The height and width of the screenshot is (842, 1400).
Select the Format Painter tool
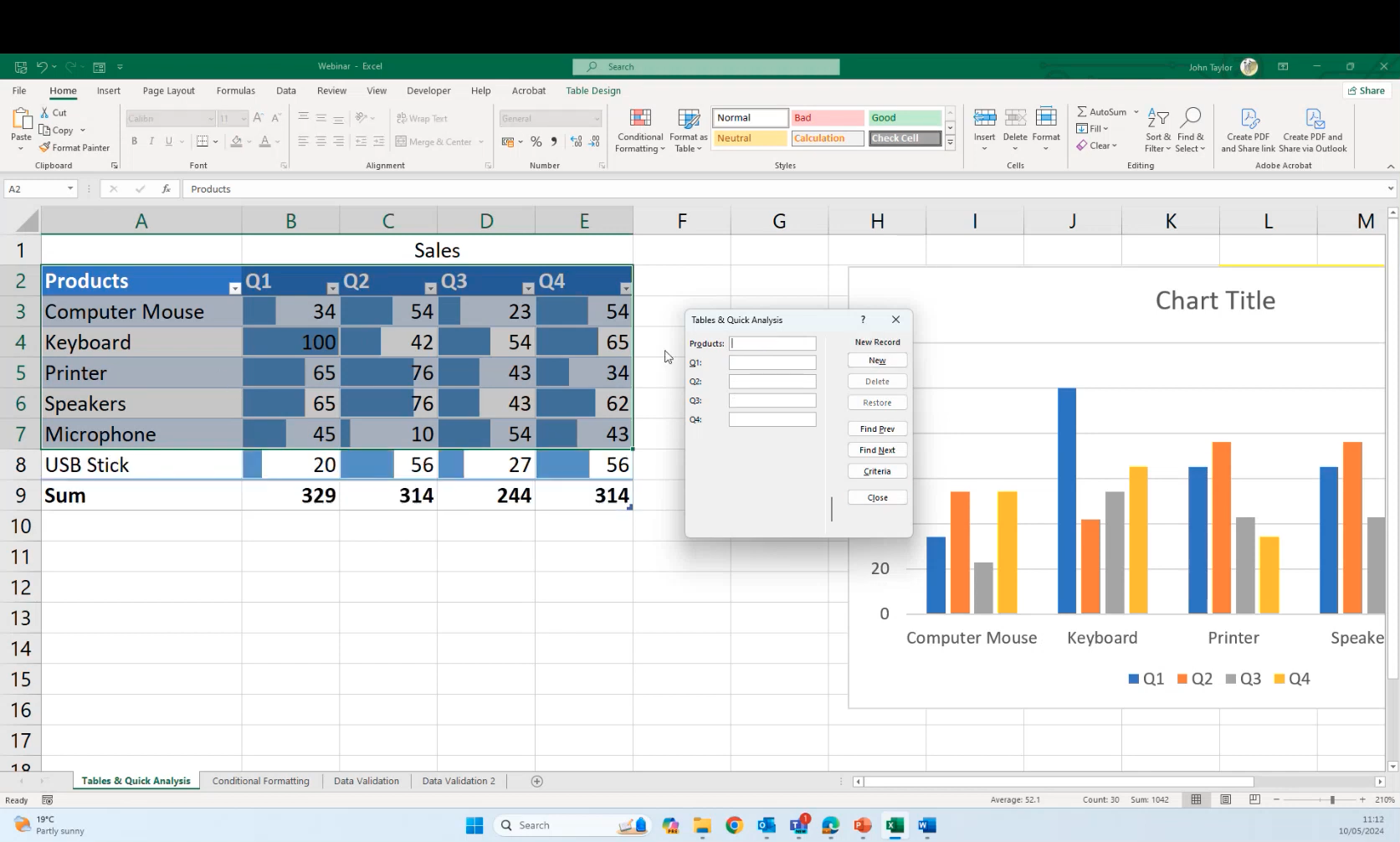(74, 148)
